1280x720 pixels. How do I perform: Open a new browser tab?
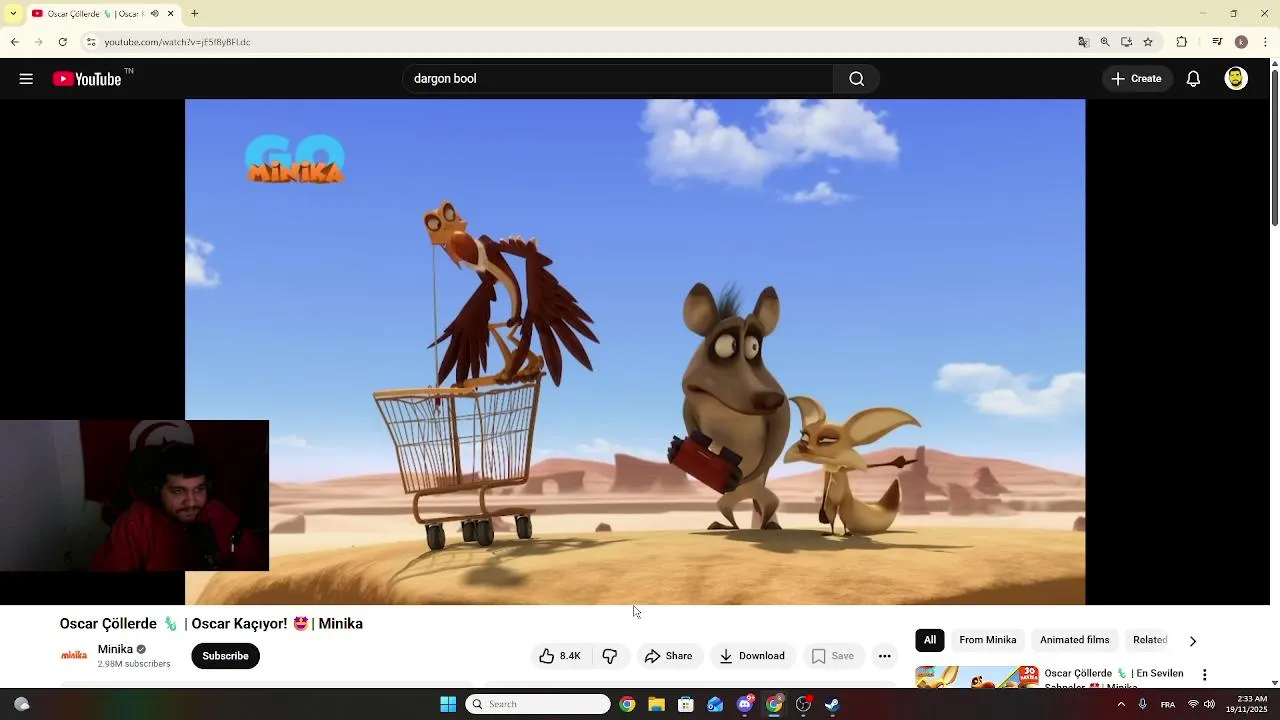pos(195,14)
